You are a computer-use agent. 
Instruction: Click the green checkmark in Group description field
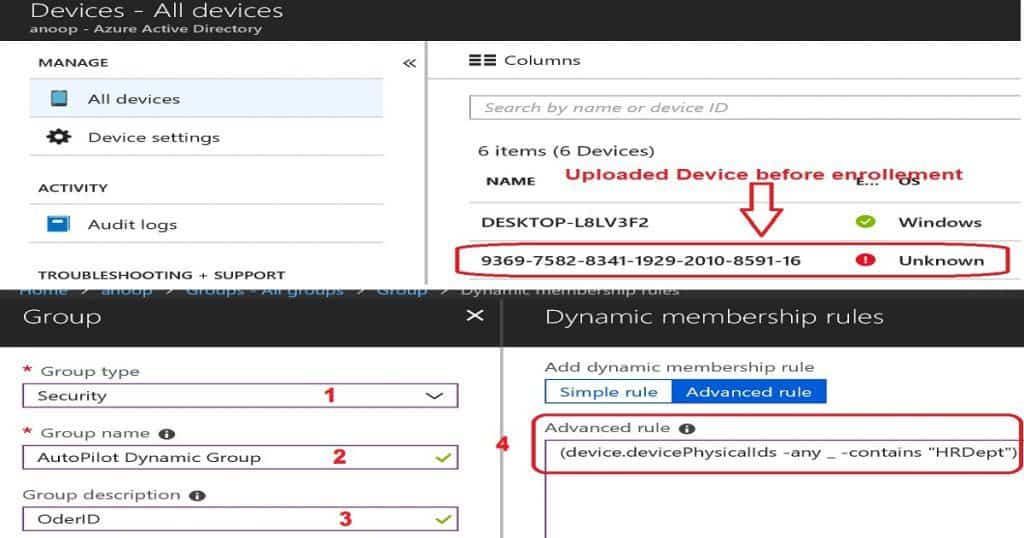point(443,520)
